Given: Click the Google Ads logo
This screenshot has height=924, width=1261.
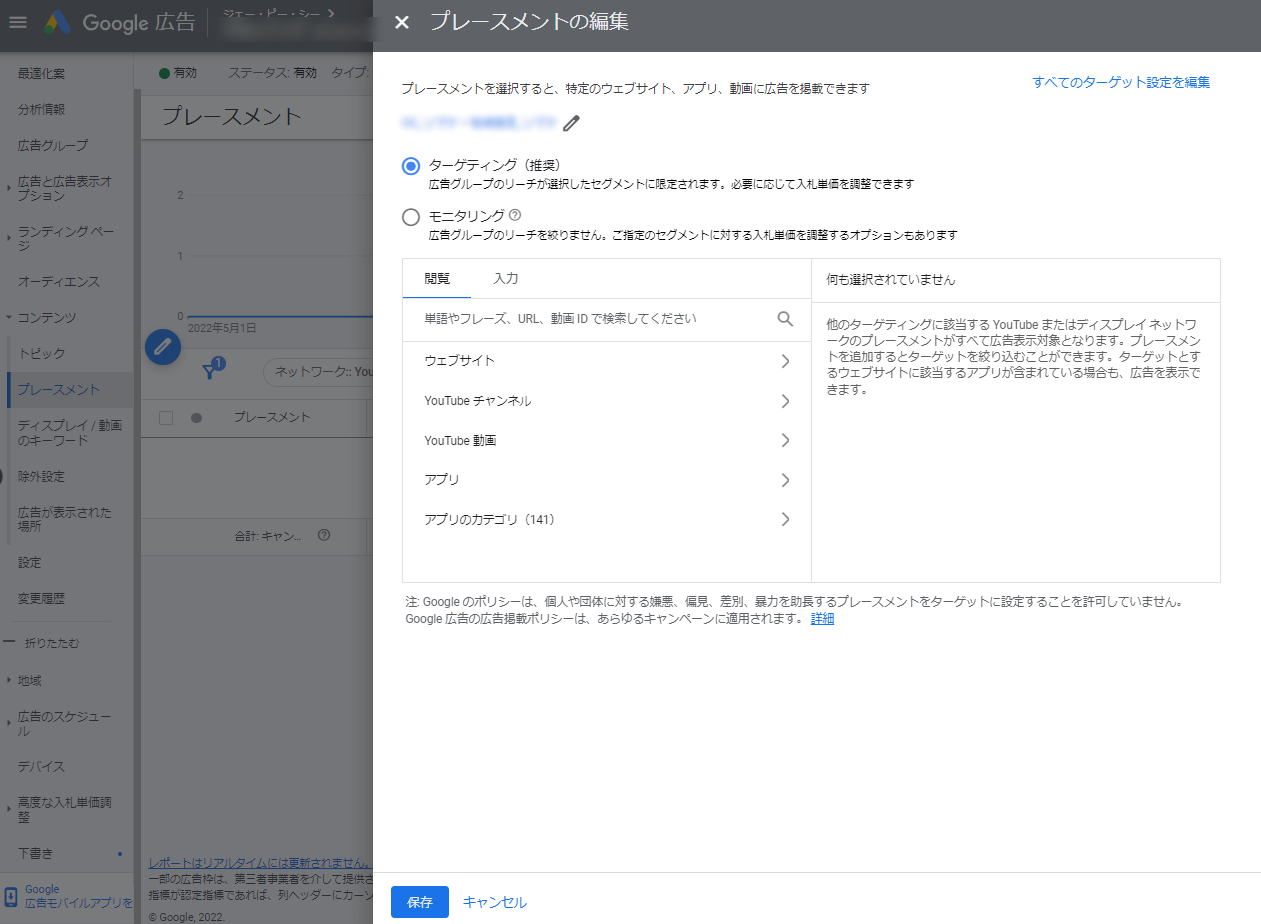Looking at the screenshot, I should [56, 22].
